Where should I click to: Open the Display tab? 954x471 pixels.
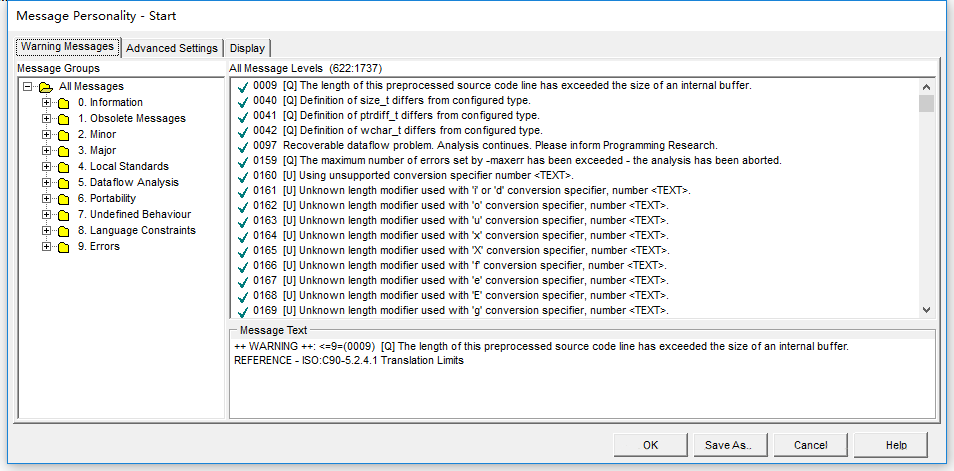[247, 48]
